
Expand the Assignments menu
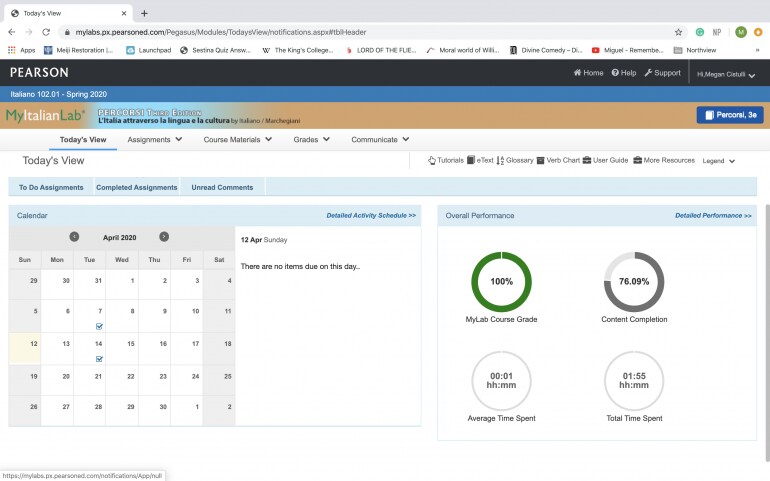(155, 140)
